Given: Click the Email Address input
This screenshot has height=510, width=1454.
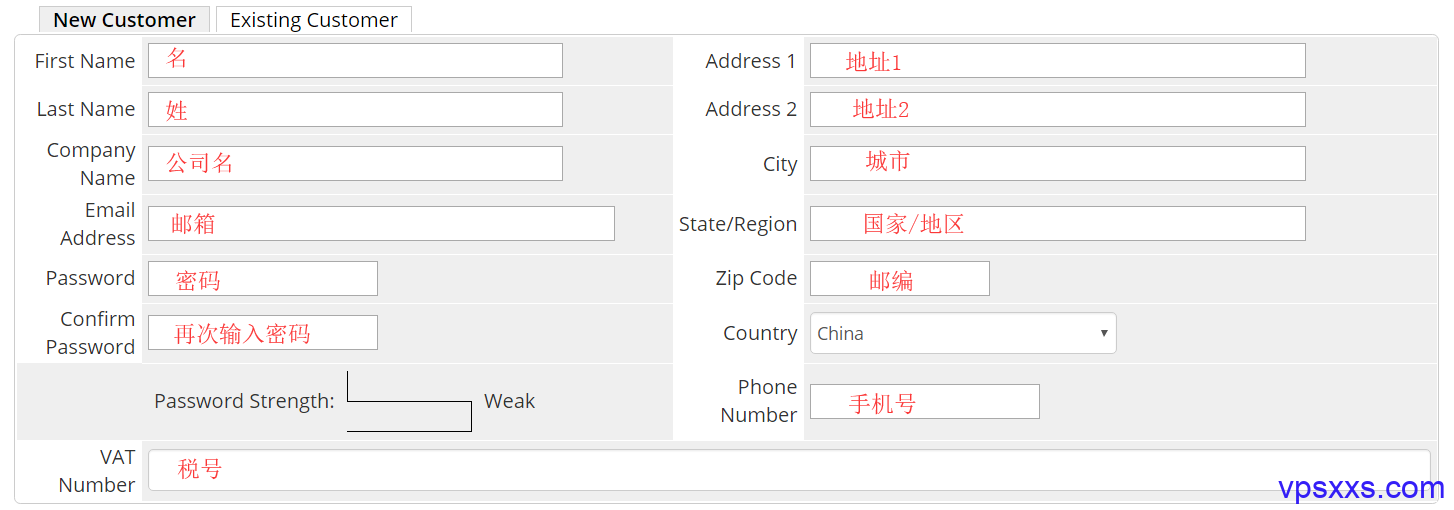Looking at the screenshot, I should pyautogui.click(x=381, y=223).
